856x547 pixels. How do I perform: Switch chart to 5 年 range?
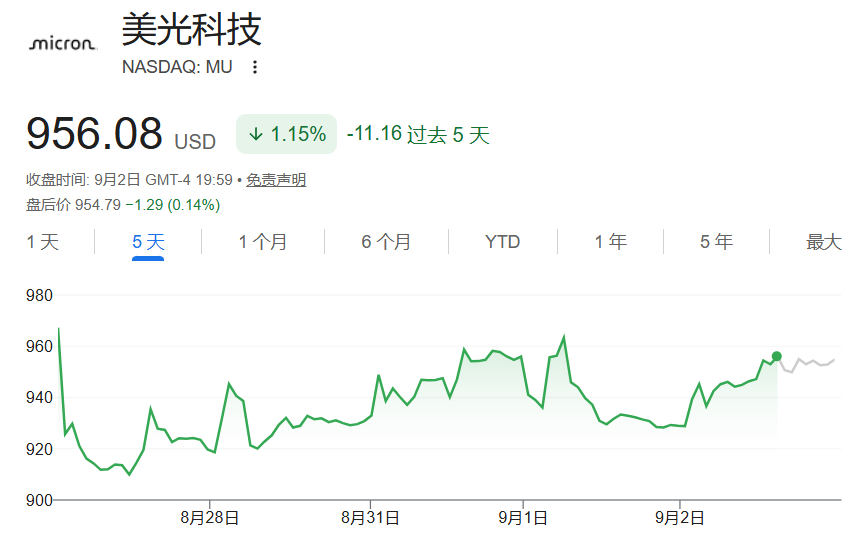coord(716,242)
